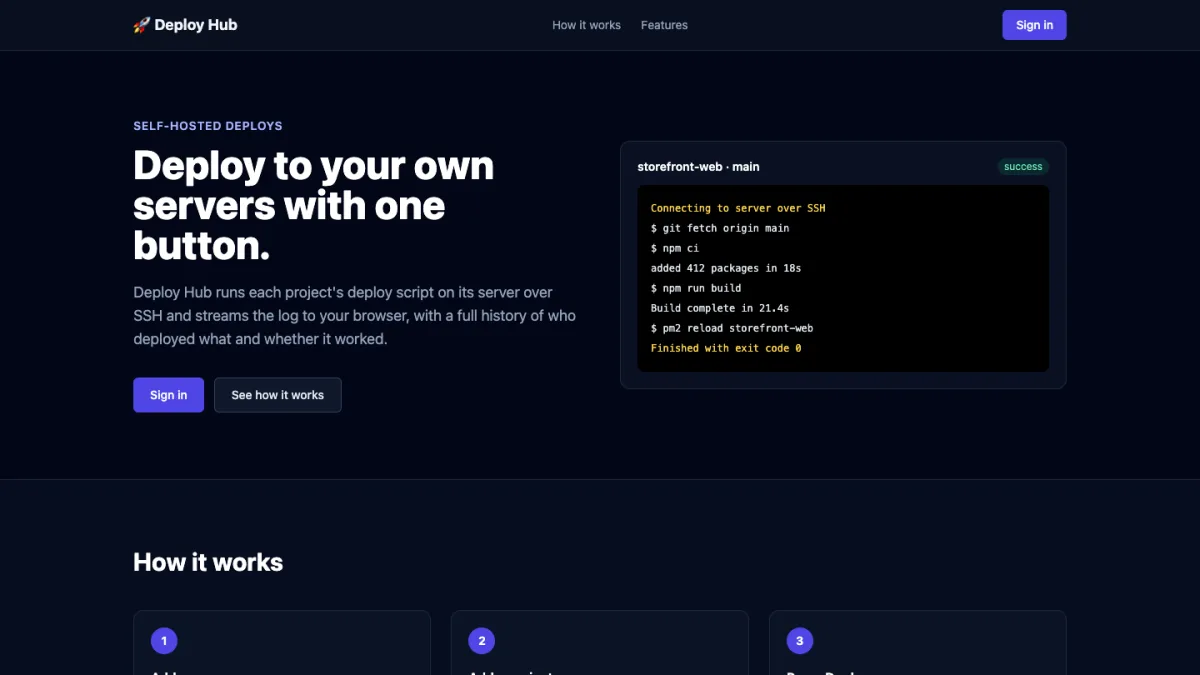Click the step 2 number circle
1200x675 pixels.
tap(482, 641)
